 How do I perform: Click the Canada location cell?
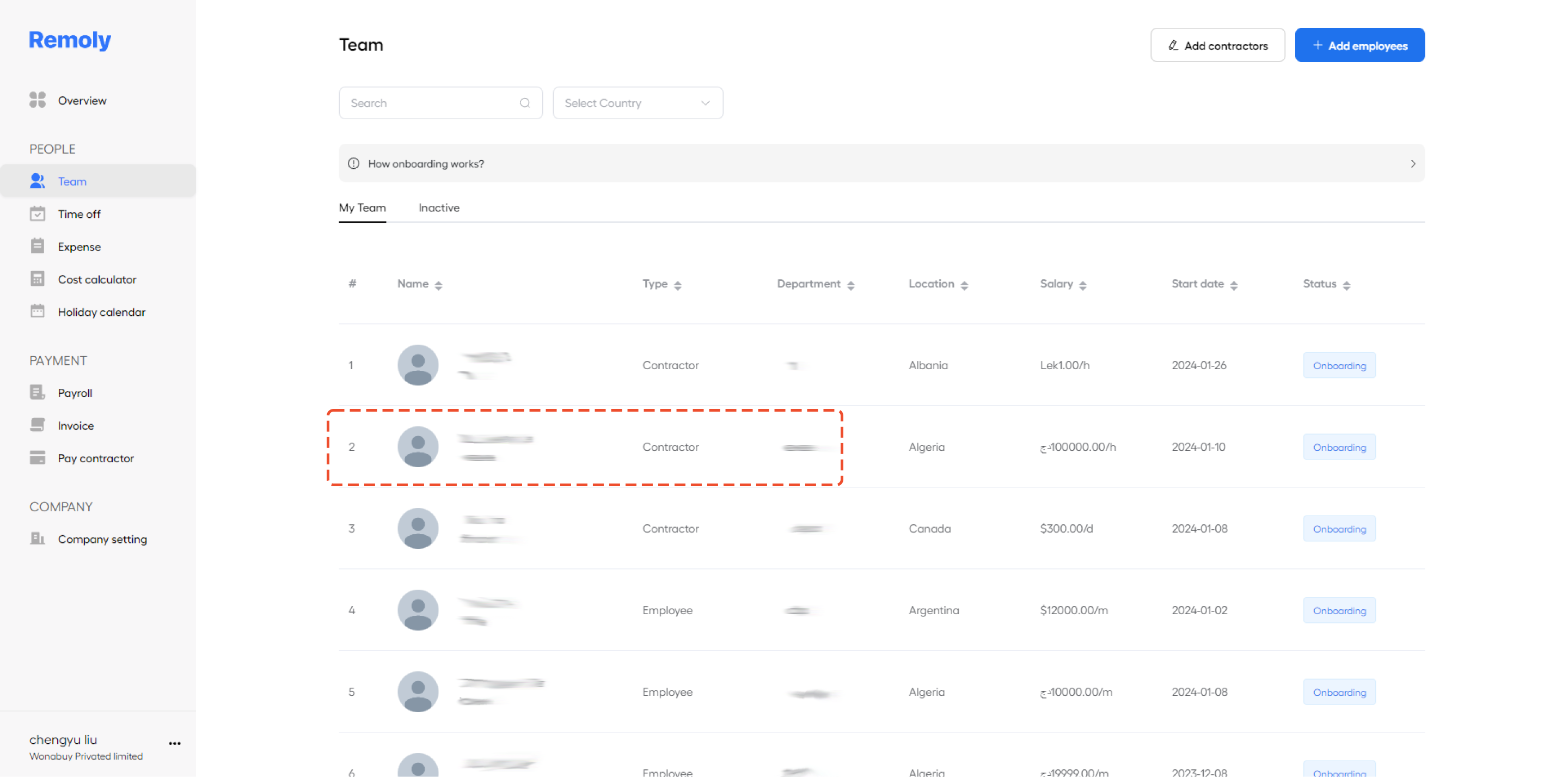pos(929,529)
